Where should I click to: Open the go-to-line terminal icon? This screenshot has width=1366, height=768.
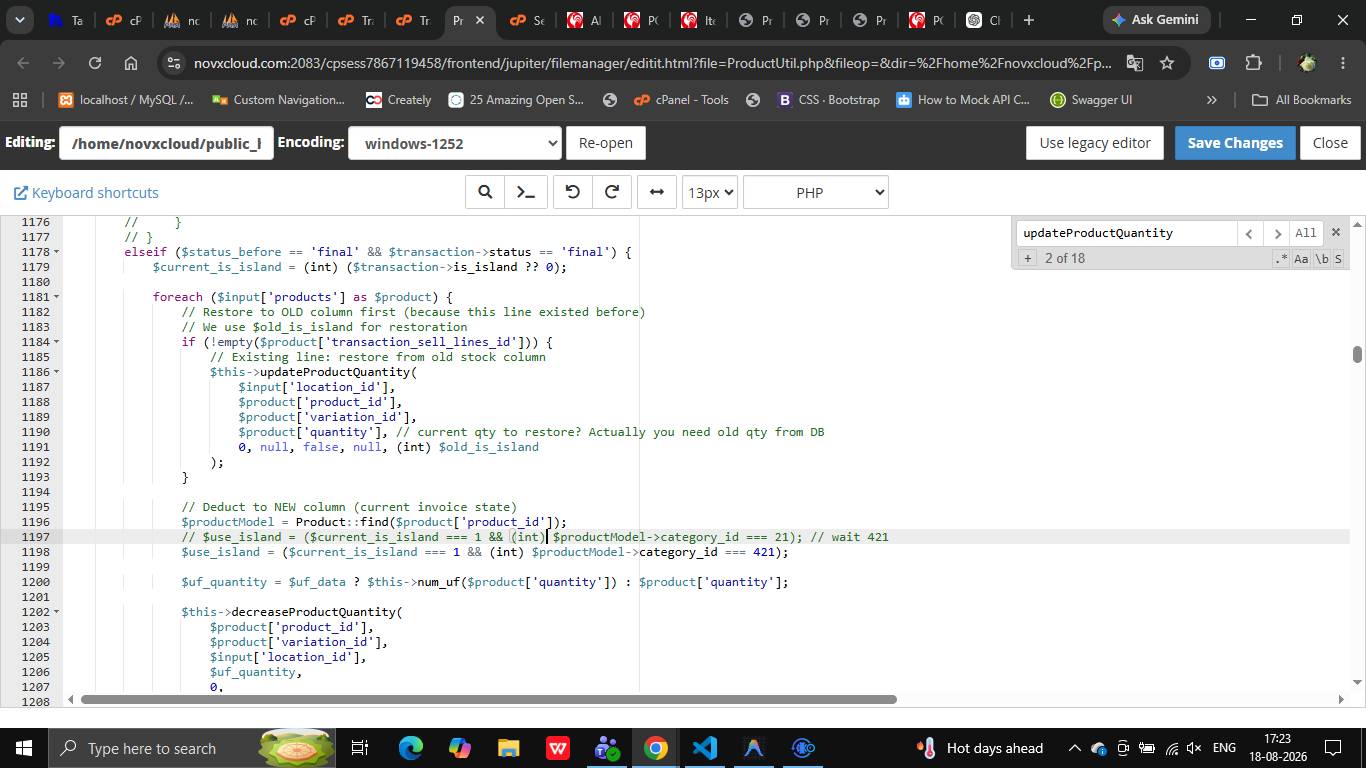pos(526,192)
